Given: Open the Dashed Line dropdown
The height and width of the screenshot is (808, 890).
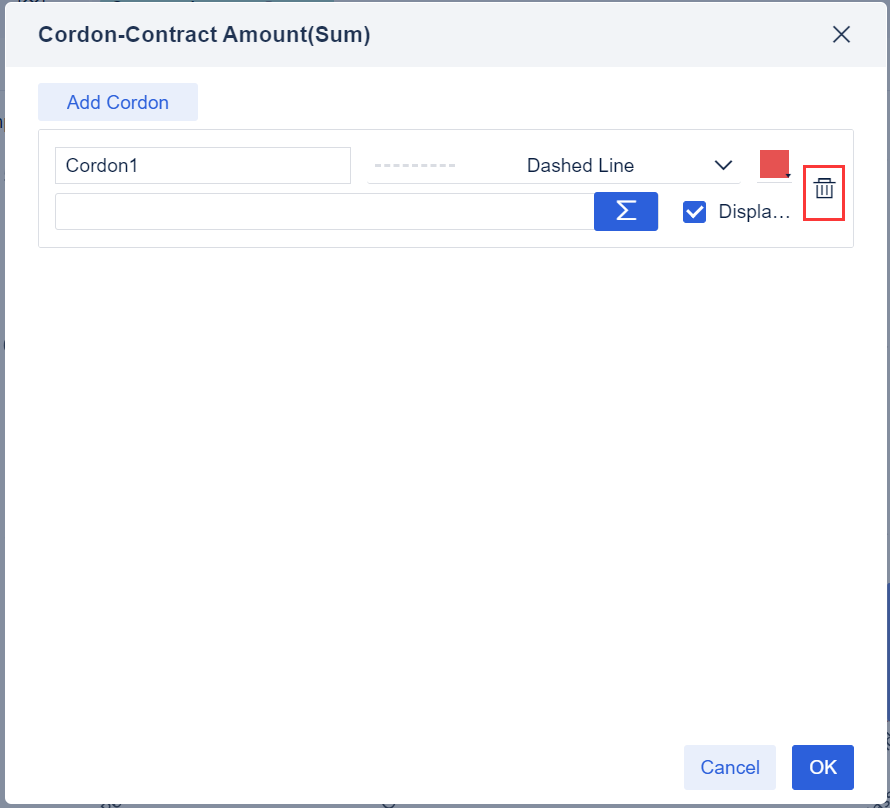Looking at the screenshot, I should pos(580,166).
